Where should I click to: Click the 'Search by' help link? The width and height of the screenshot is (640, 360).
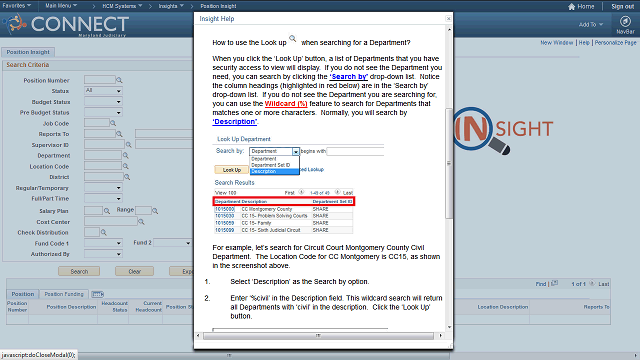pyautogui.click(x=349, y=76)
